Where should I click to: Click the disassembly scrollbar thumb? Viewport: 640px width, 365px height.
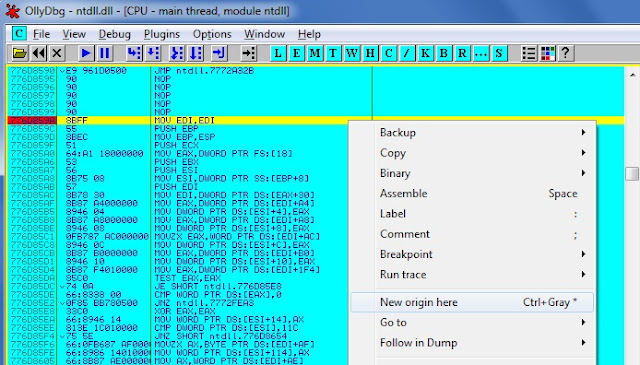coord(632,174)
